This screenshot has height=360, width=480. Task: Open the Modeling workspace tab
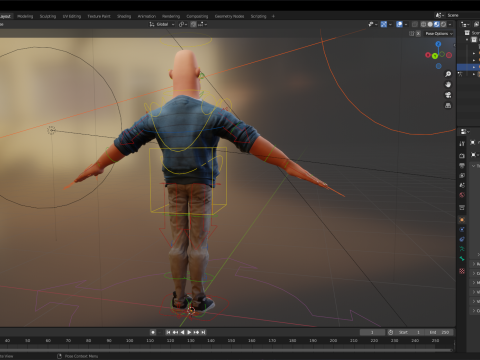click(25, 16)
